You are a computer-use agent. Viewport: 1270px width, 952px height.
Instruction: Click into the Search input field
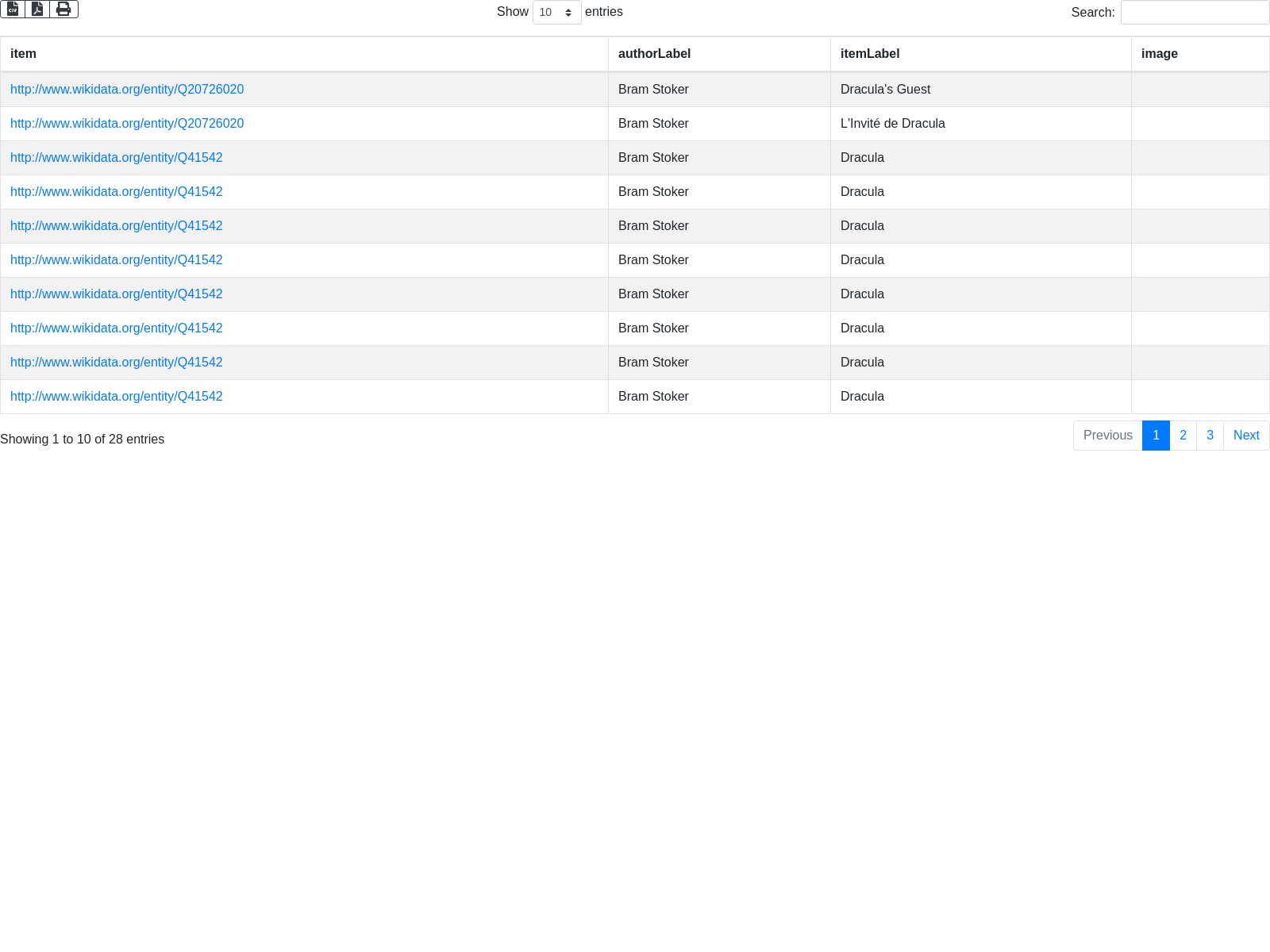[1194, 13]
